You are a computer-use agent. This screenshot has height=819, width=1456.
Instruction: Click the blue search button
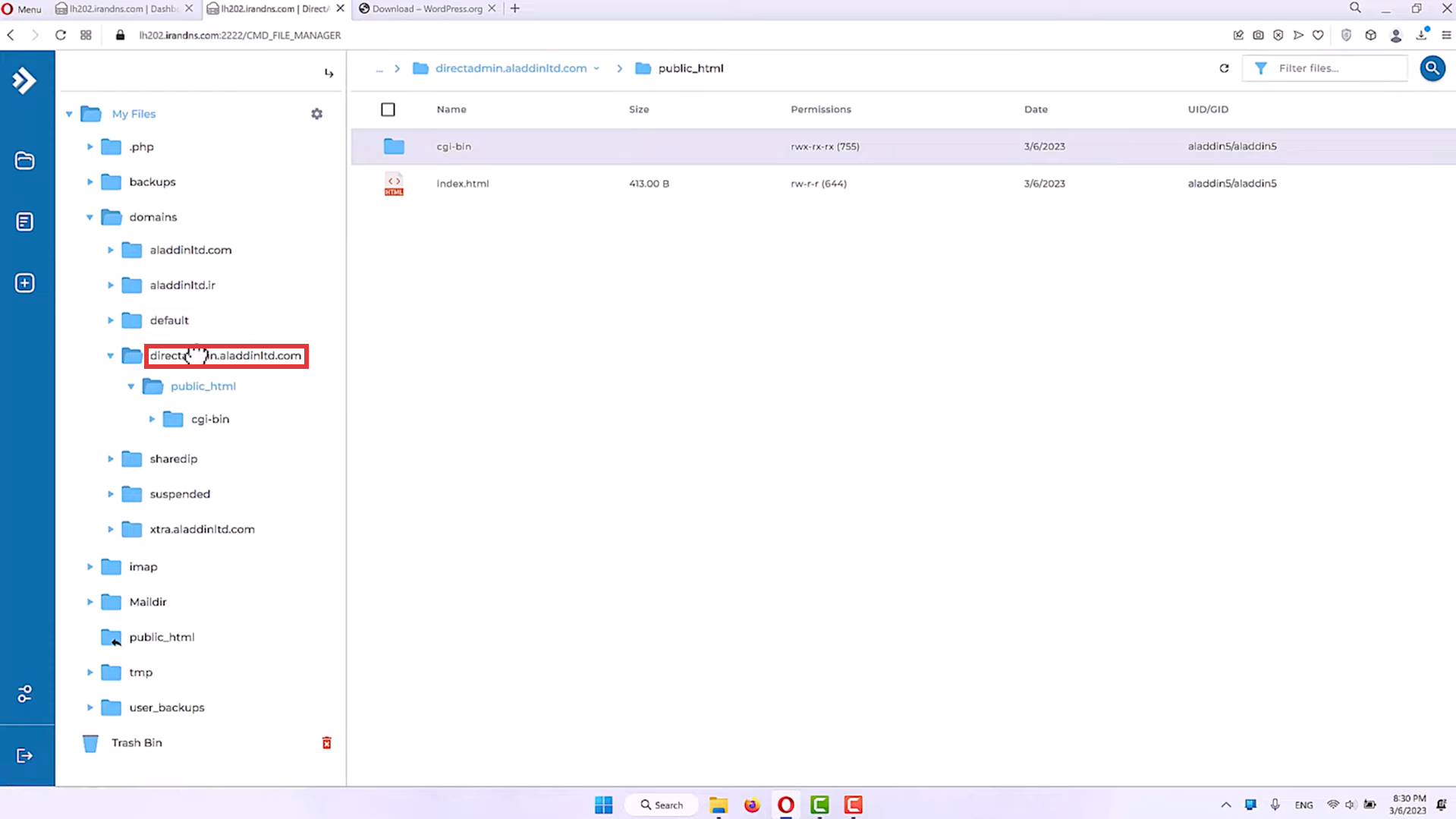point(1432,68)
